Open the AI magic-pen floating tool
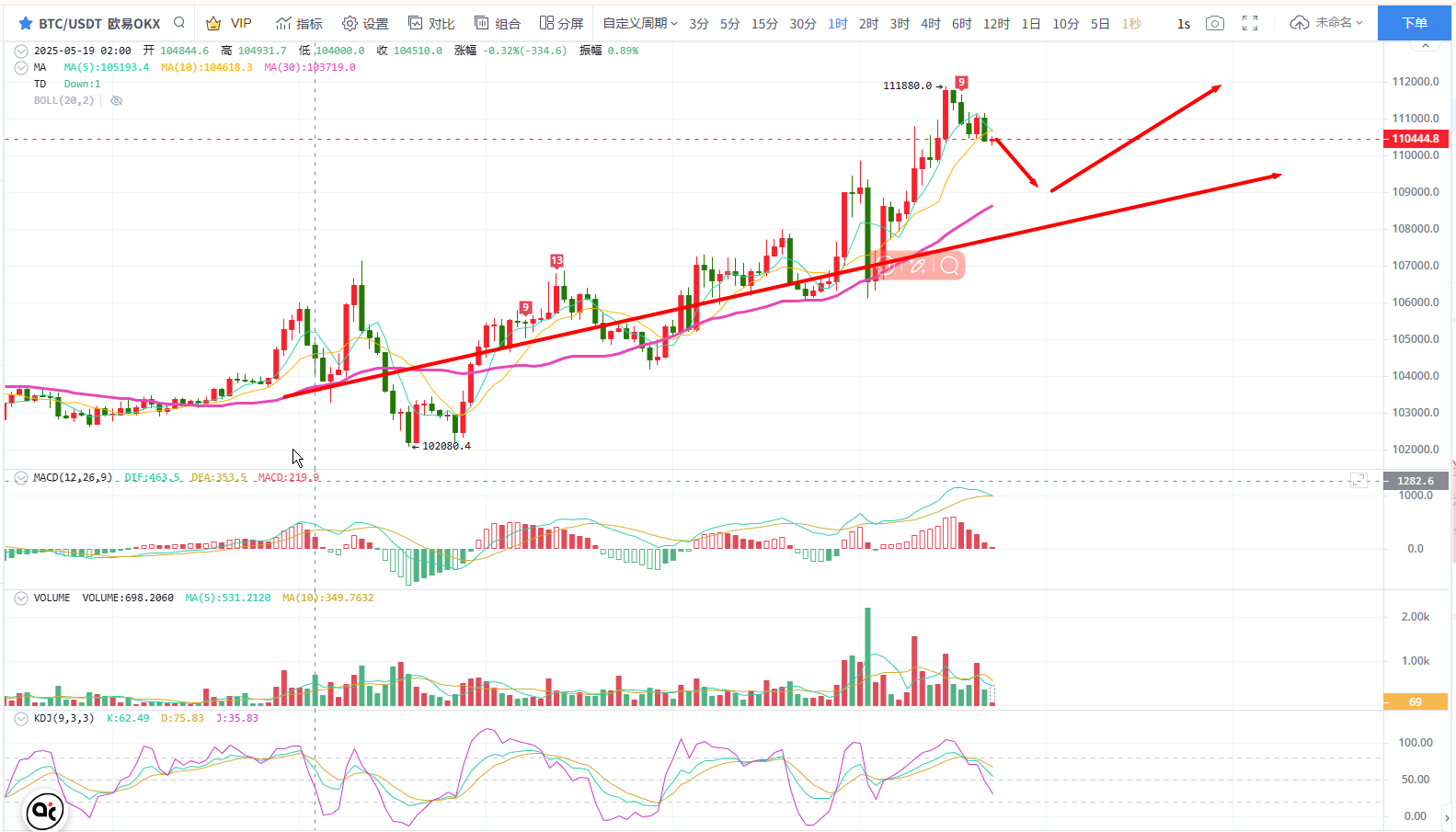The height and width of the screenshot is (832, 1456). [x=917, y=267]
